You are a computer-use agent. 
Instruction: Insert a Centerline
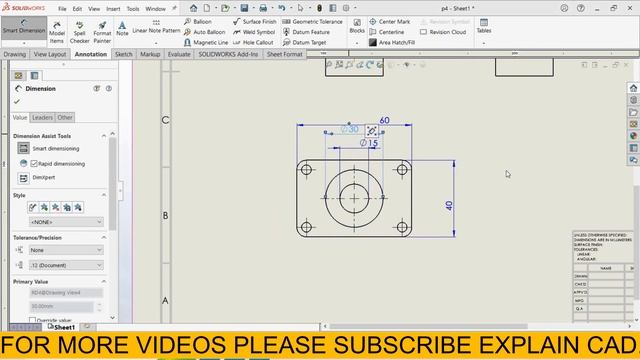click(387, 32)
